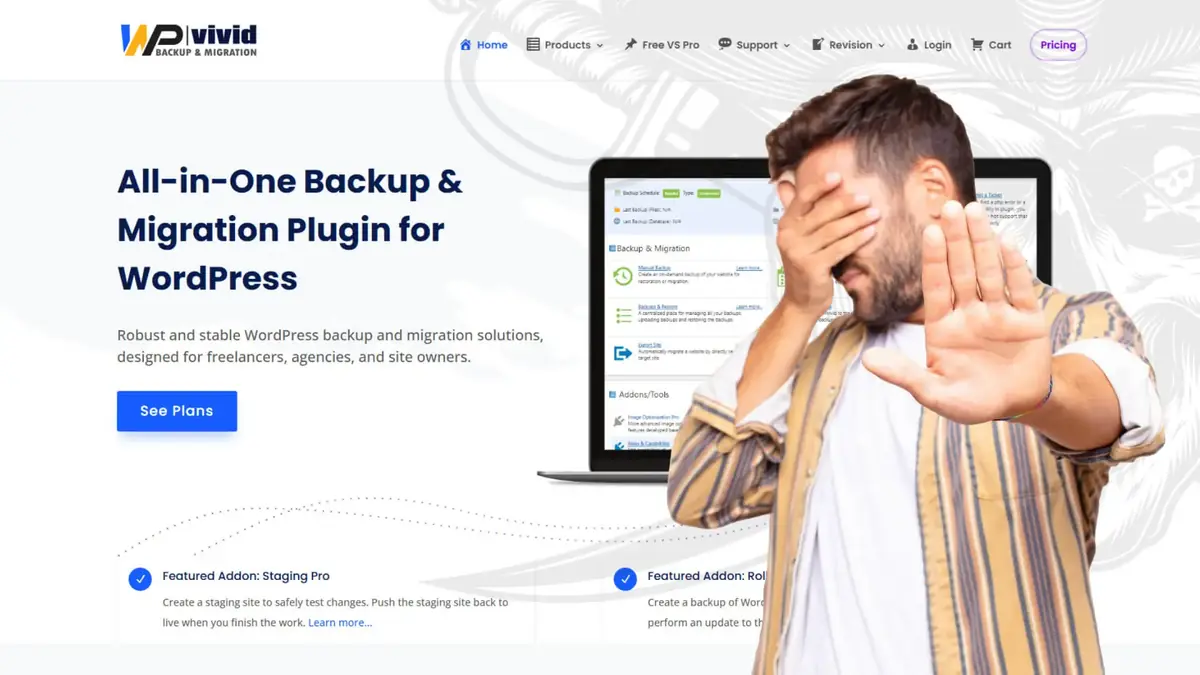
Task: Open the Learn more link under Staging Pro
Action: [341, 622]
